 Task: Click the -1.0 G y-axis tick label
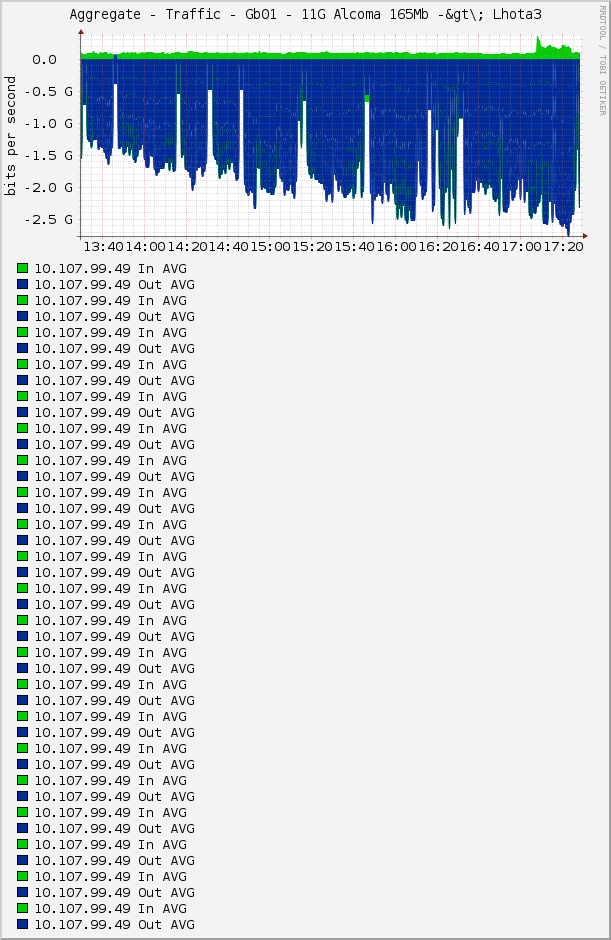pyautogui.click(x=51, y=124)
